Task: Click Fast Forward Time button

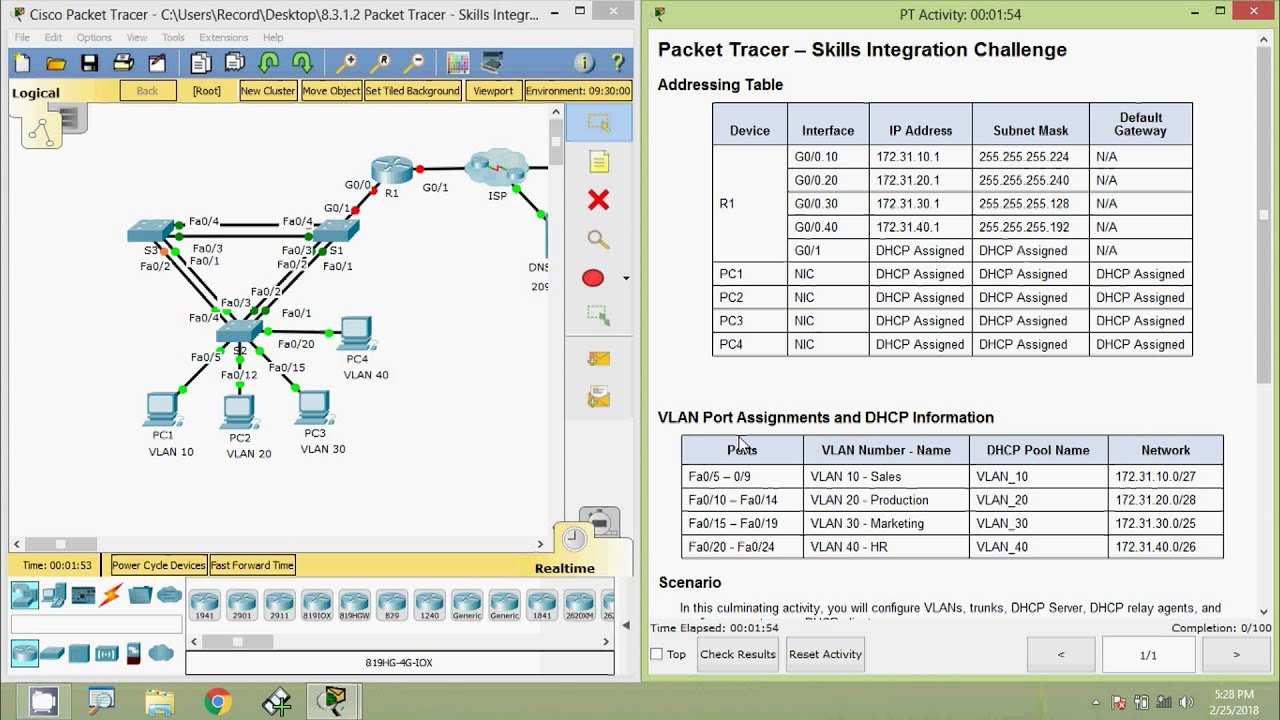Action: point(252,565)
